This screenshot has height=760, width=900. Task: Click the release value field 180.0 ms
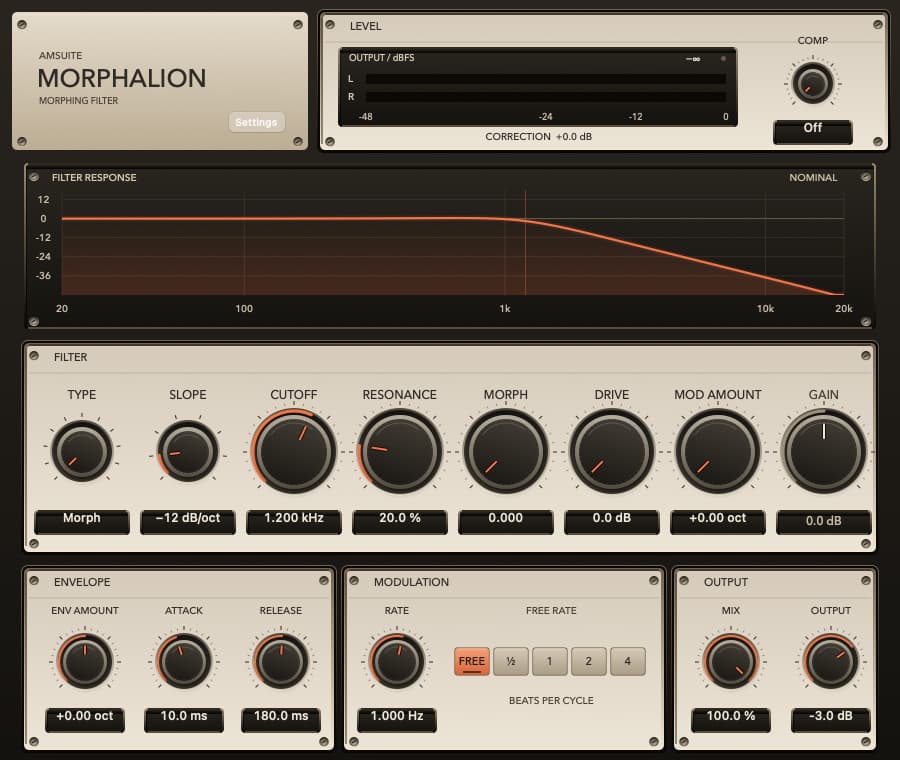point(281,719)
